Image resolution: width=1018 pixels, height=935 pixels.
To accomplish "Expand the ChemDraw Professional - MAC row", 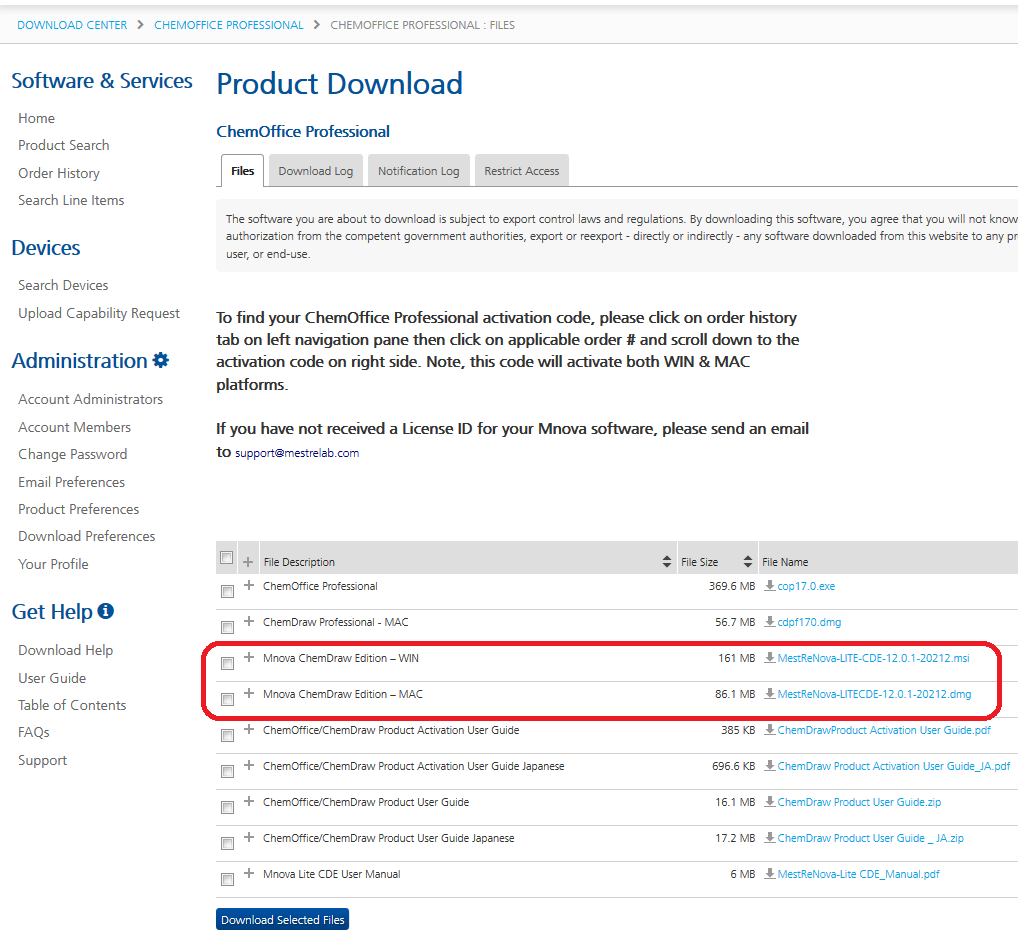I will pyautogui.click(x=249, y=621).
